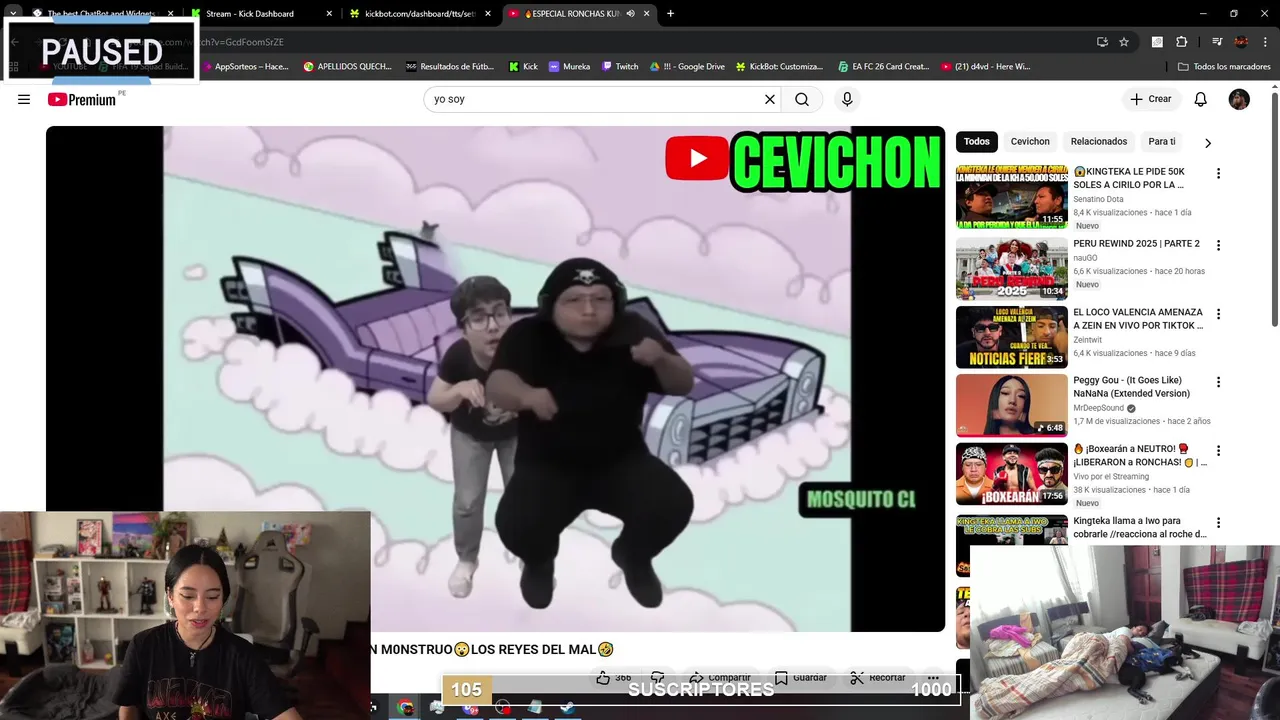Open Peggy Gou NaNaNa video thumbnail
This screenshot has height=720, width=1280.
pyautogui.click(x=1012, y=406)
